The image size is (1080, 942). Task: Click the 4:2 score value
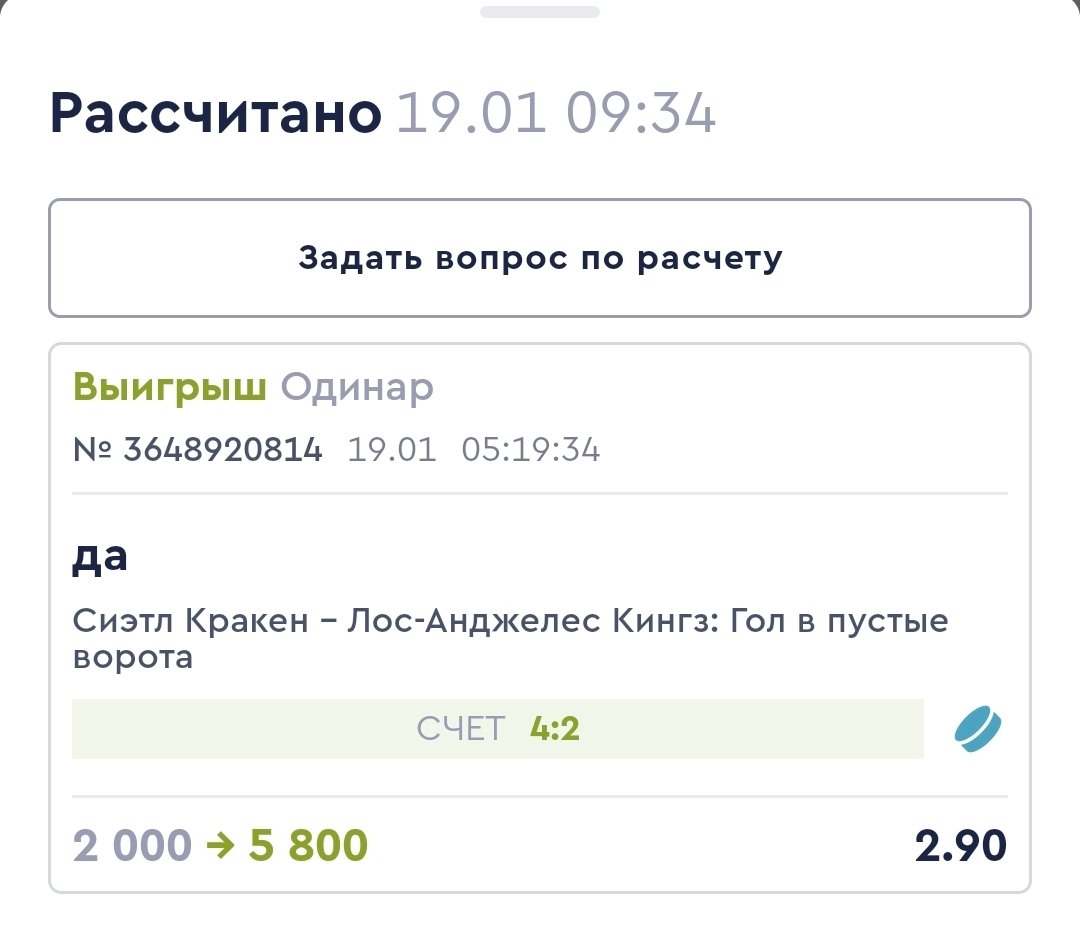[555, 729]
